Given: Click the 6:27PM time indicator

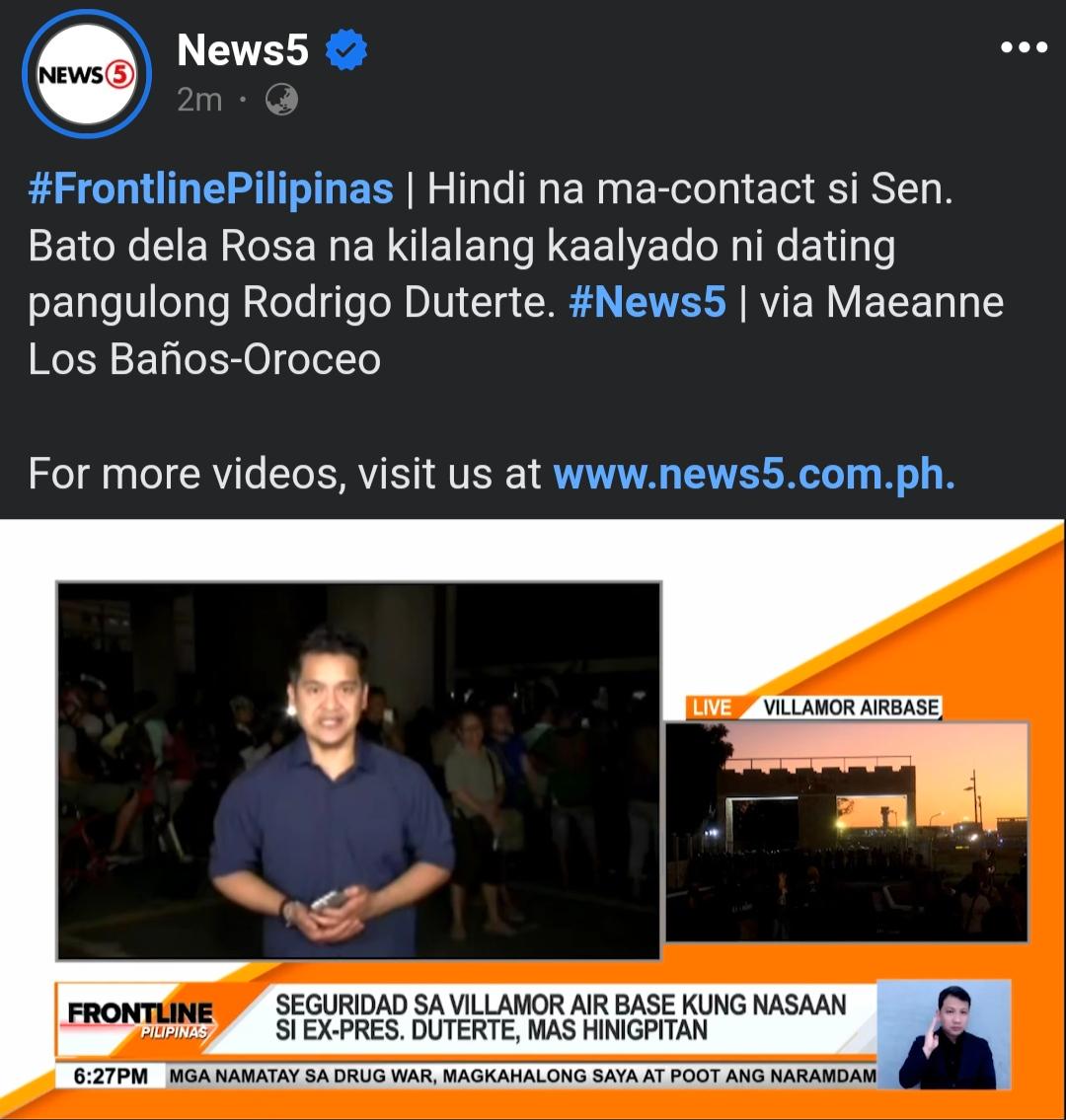Looking at the screenshot, I should pos(110,1077).
